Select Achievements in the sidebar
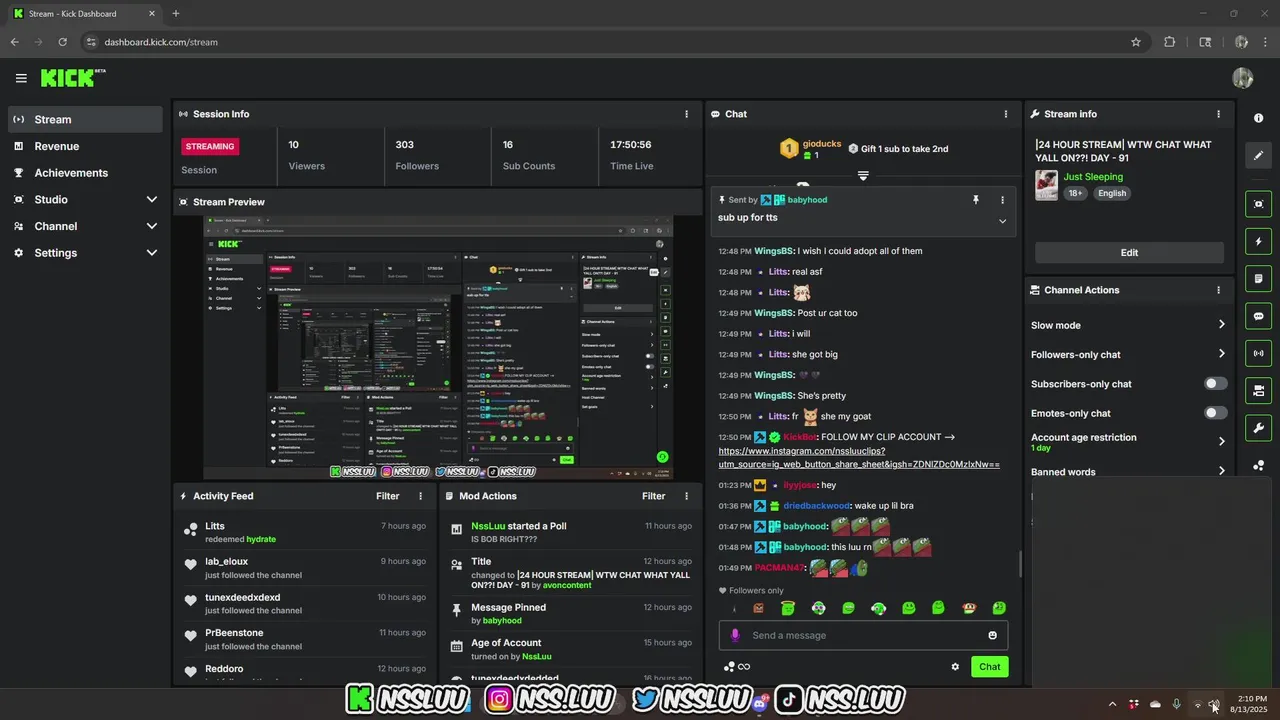Viewport: 1280px width, 720px height. click(x=85, y=173)
